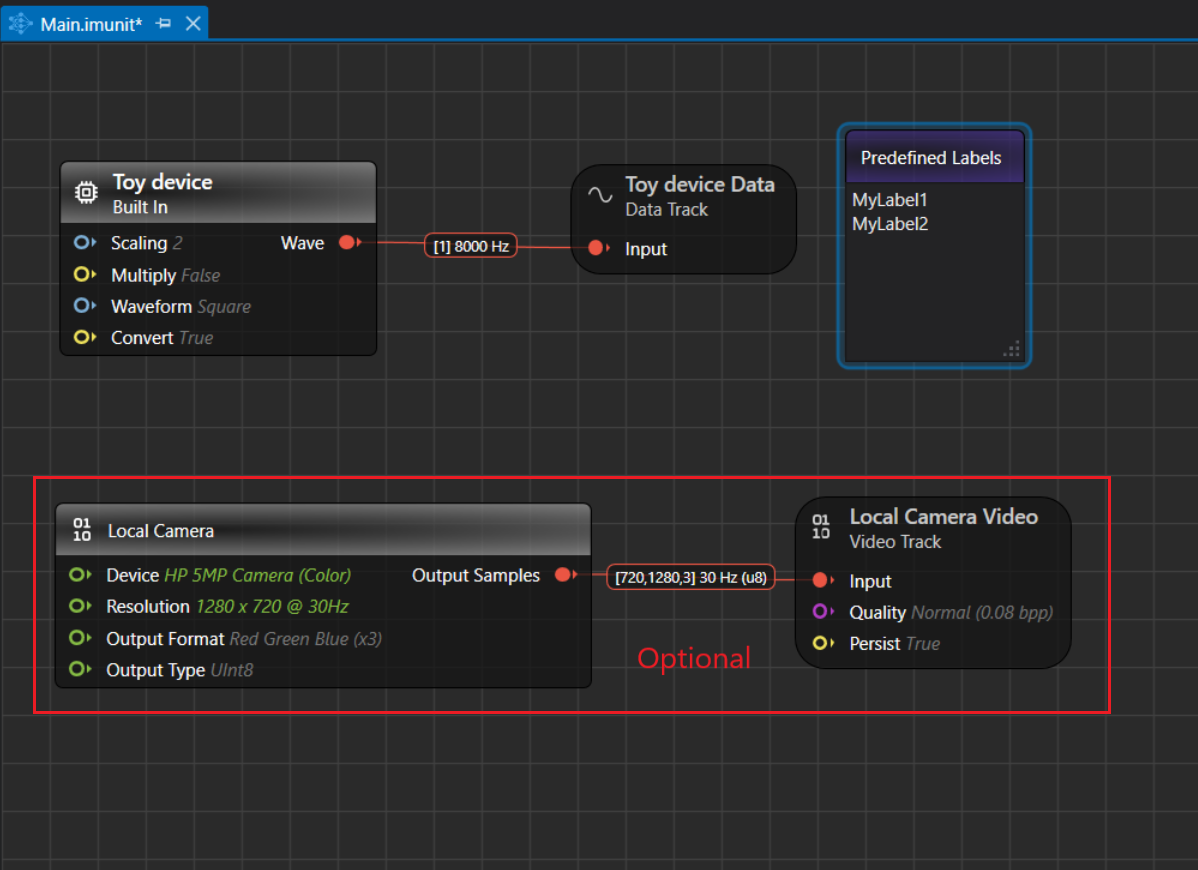Select MyLabel1 in Predefined Labels
The image size is (1198, 870).
coord(890,200)
